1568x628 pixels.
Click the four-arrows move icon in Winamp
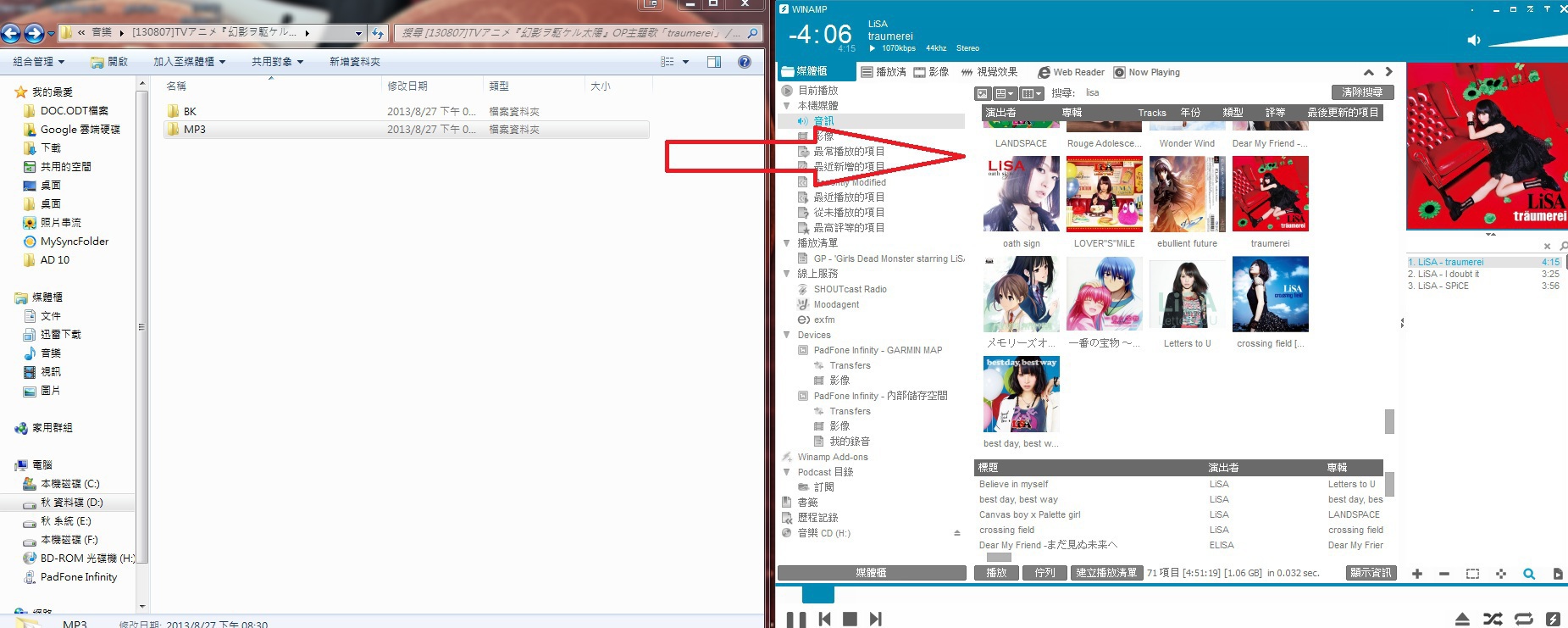1501,574
